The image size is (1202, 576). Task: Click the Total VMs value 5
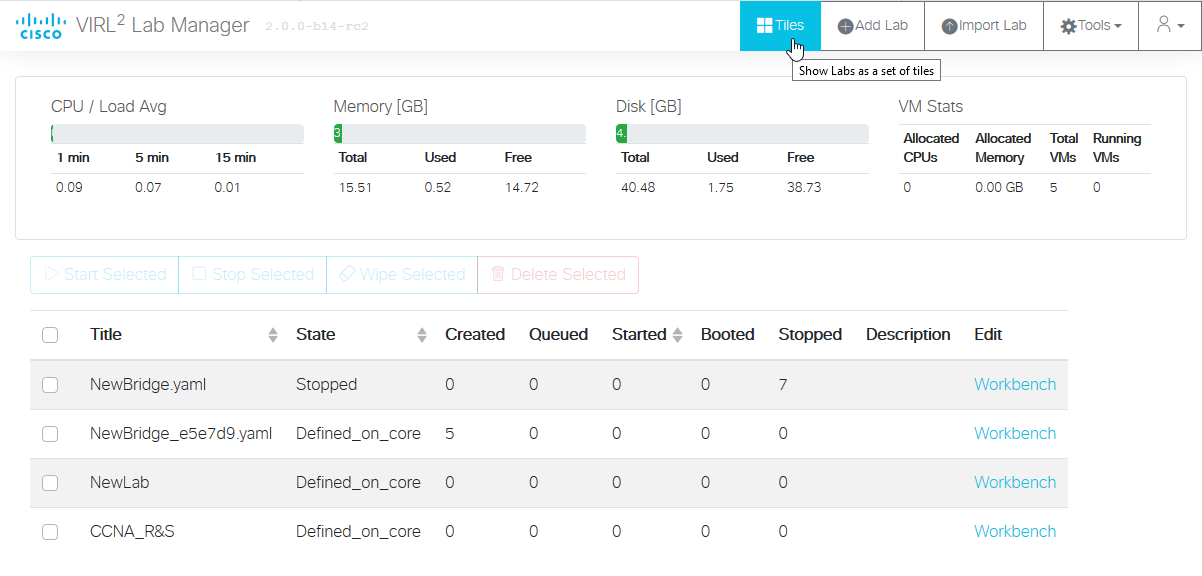pos(1053,187)
